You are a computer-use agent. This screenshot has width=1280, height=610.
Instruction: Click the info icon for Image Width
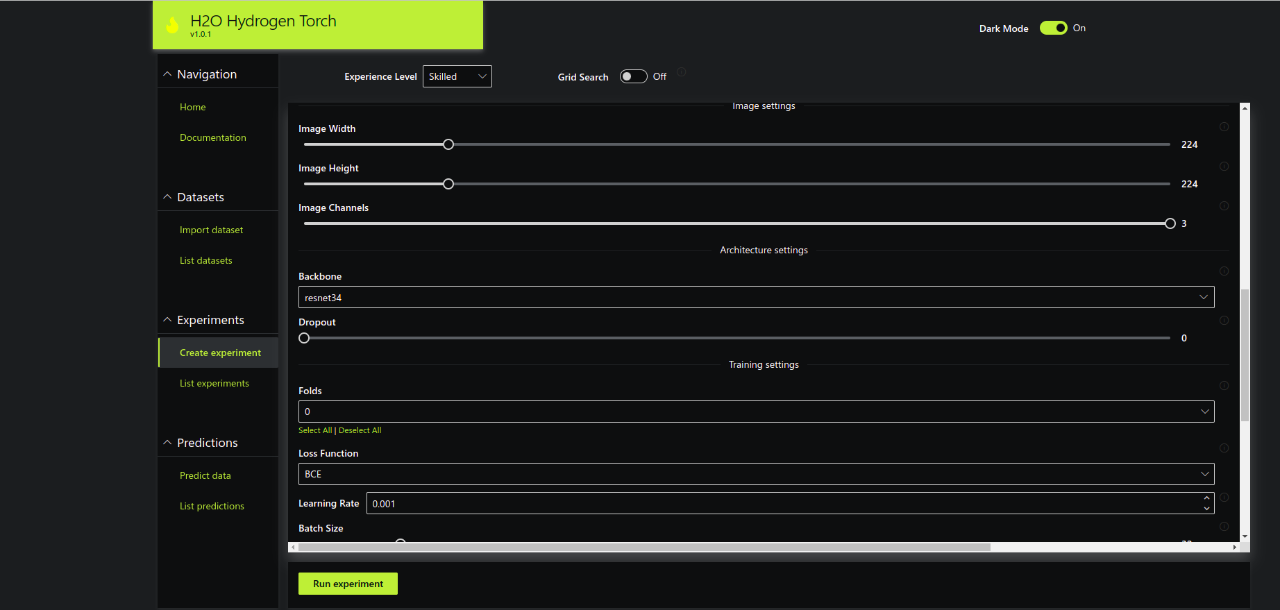(x=1224, y=127)
